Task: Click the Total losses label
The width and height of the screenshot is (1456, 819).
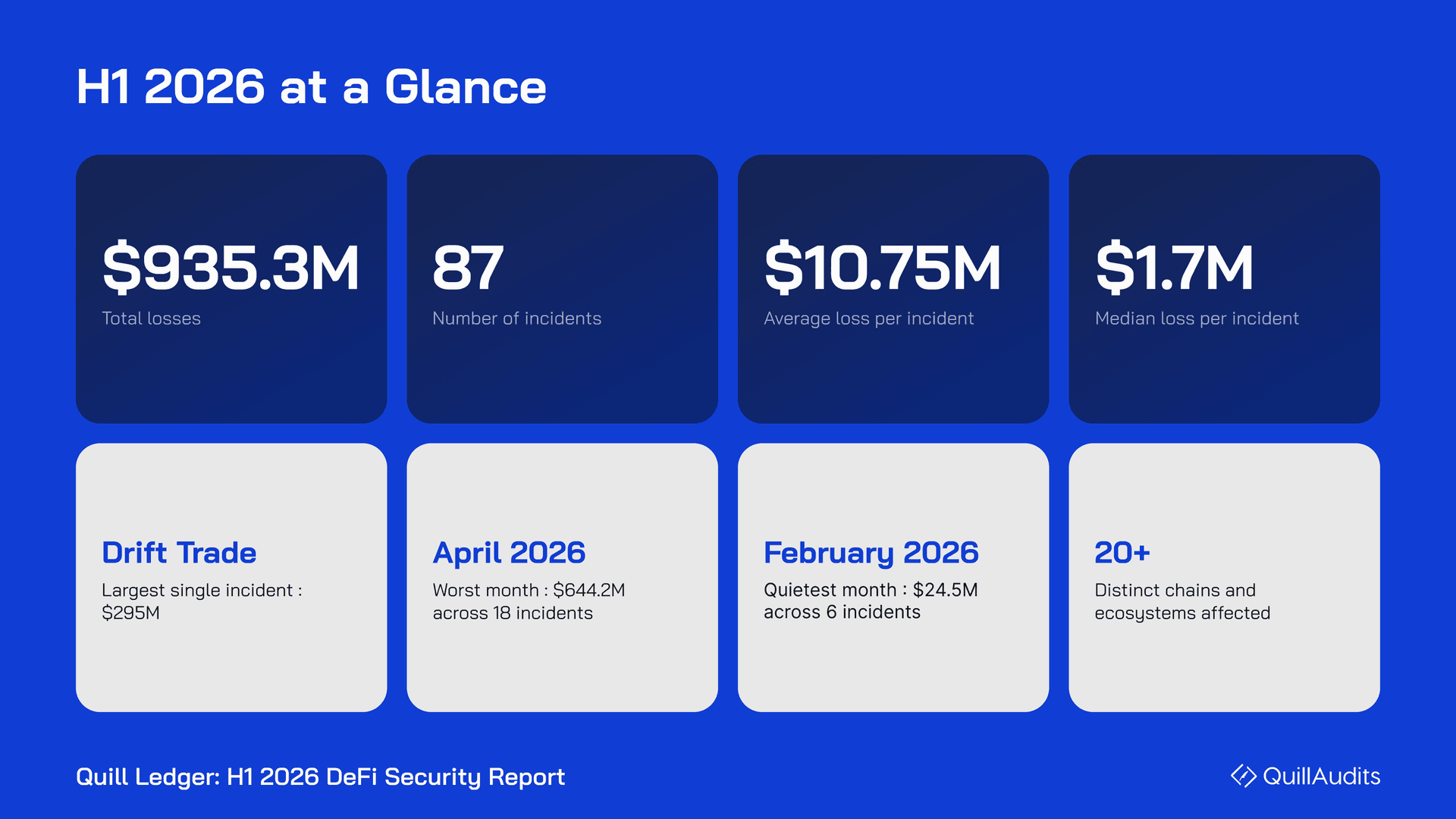Action: [151, 318]
